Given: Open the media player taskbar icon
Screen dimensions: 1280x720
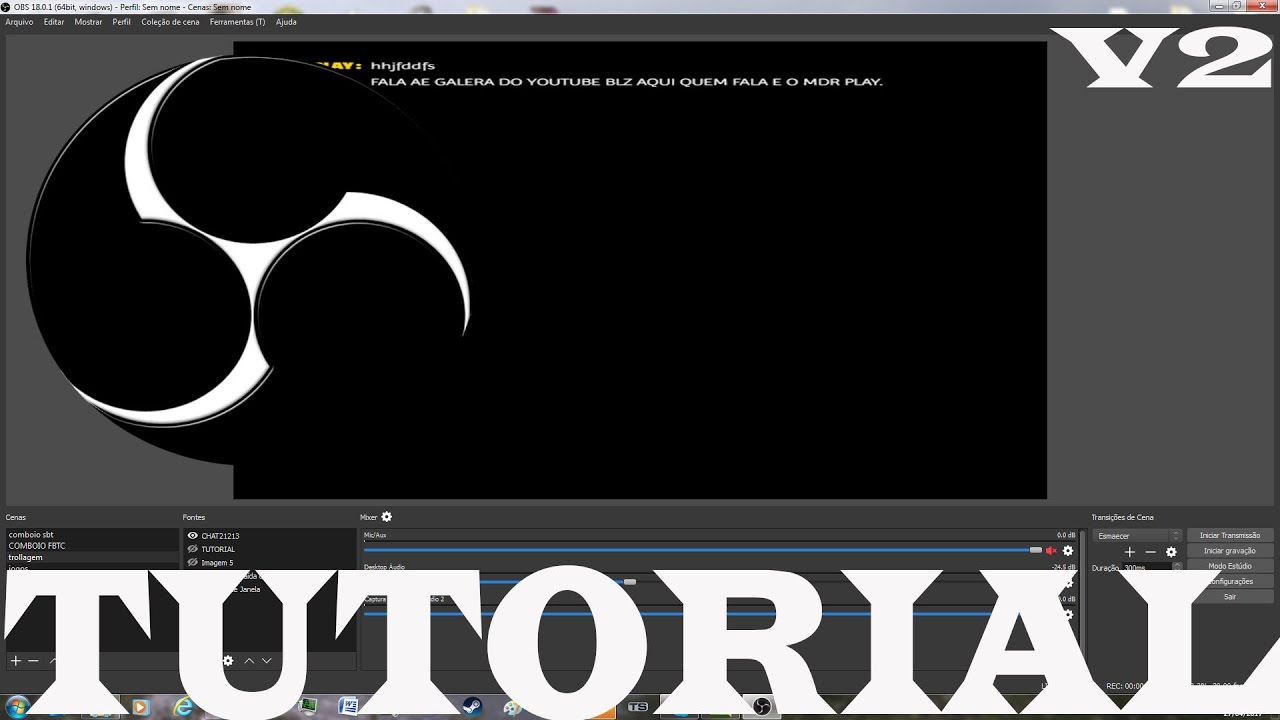Looking at the screenshot, I should [140, 707].
